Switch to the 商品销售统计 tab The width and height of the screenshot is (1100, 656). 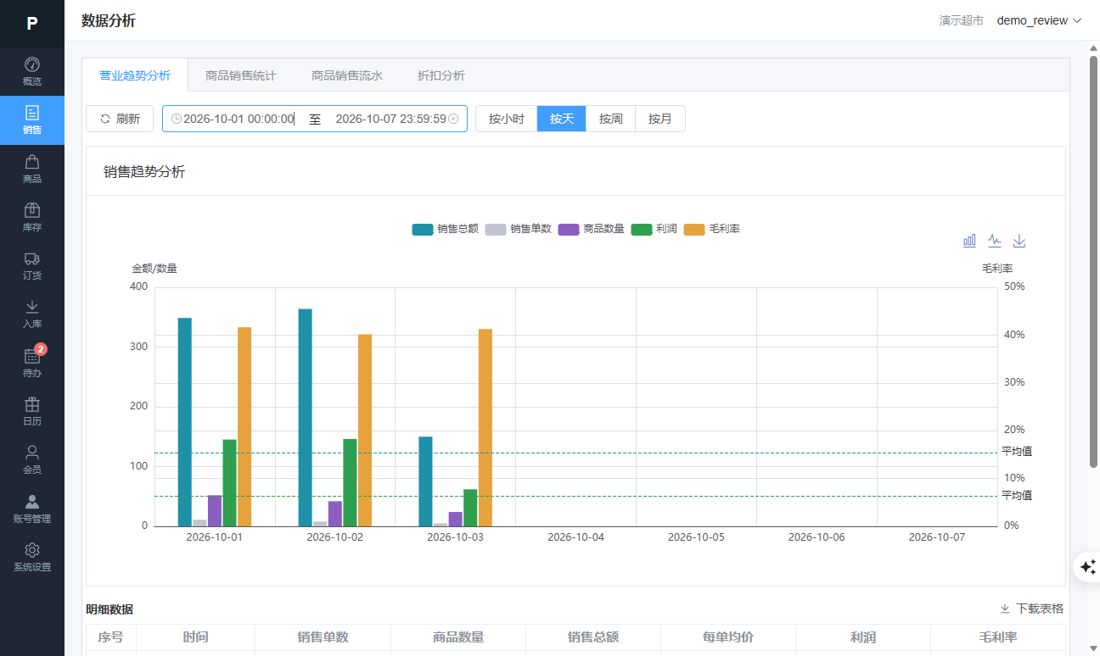coord(241,75)
